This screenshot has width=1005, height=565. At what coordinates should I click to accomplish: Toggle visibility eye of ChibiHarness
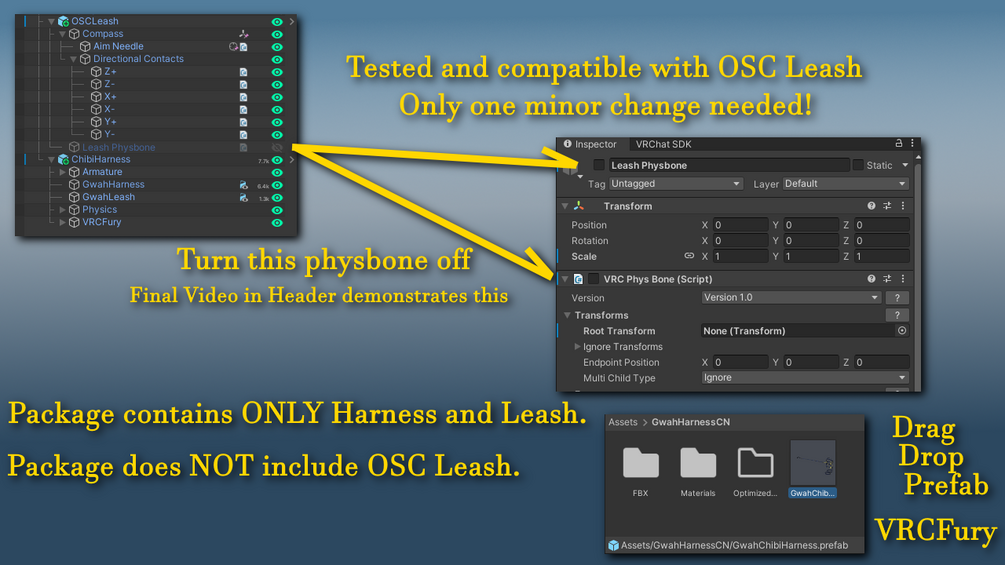277,160
